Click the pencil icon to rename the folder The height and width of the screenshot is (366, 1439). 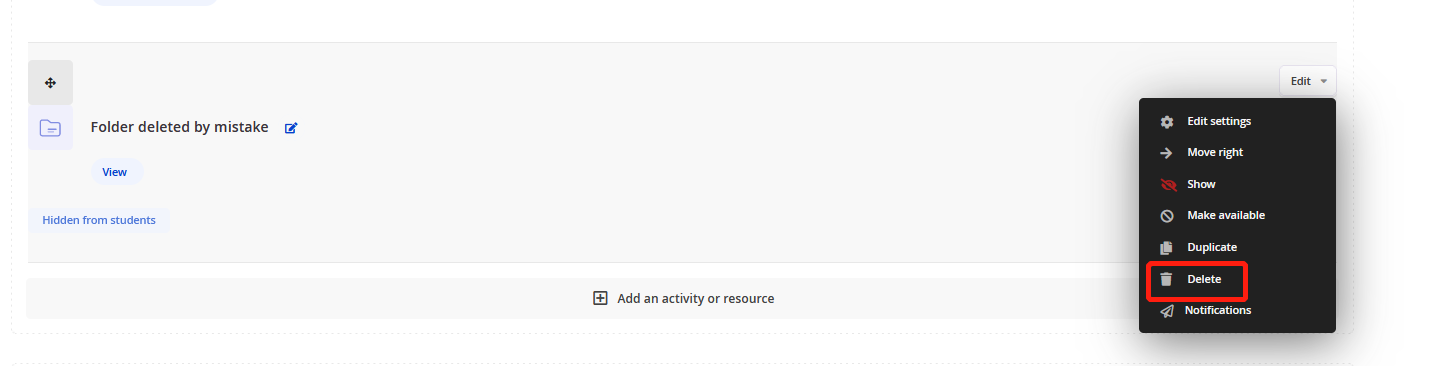click(x=291, y=128)
